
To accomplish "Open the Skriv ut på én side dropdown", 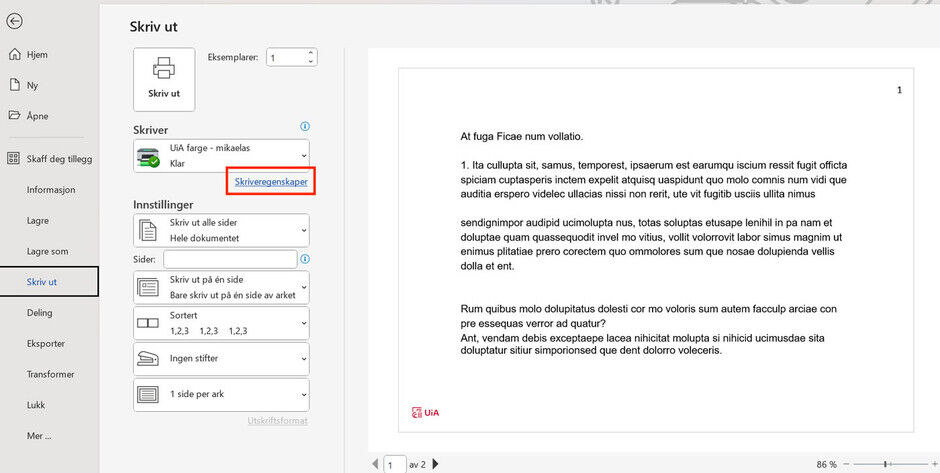I will click(221, 287).
